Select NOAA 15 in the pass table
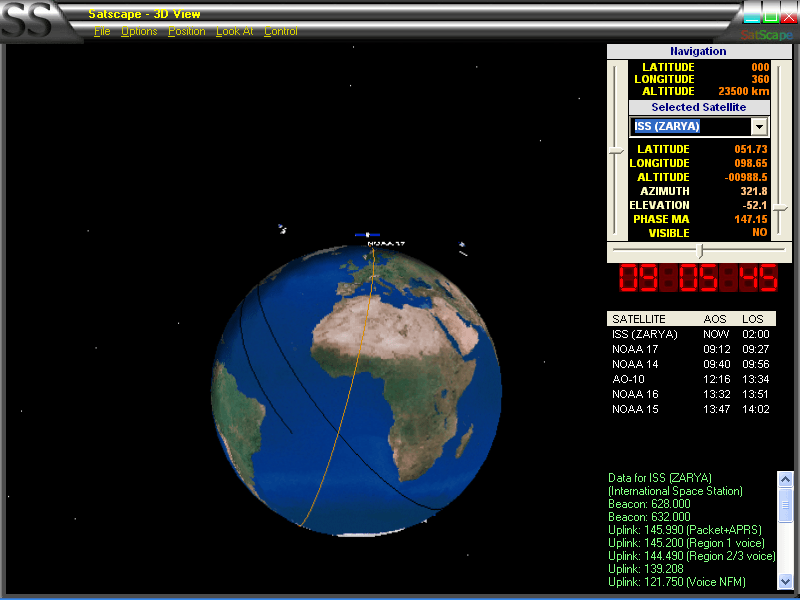 pyautogui.click(x=635, y=409)
